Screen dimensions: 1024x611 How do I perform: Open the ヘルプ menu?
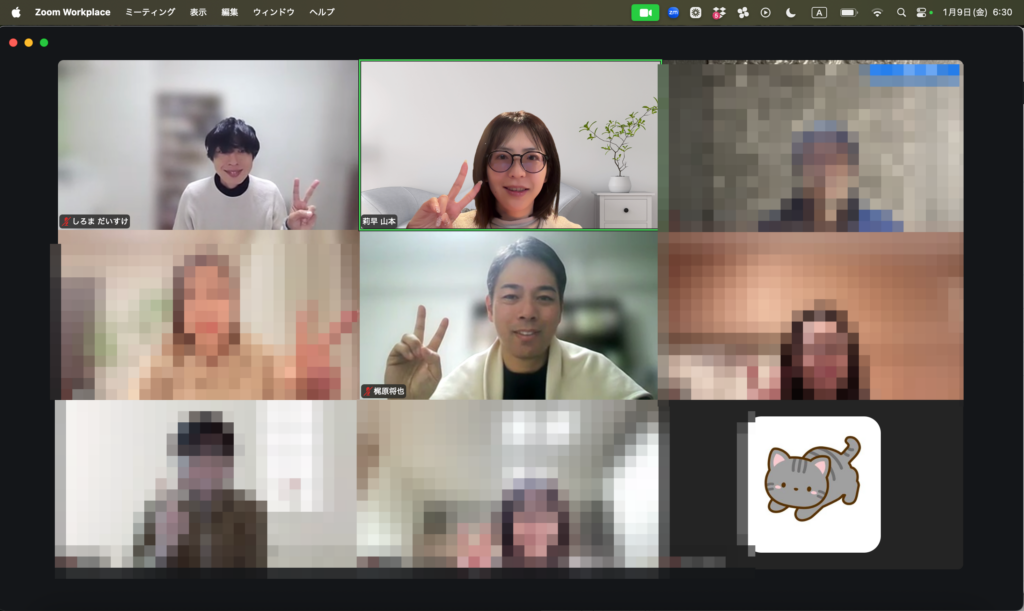(x=322, y=12)
